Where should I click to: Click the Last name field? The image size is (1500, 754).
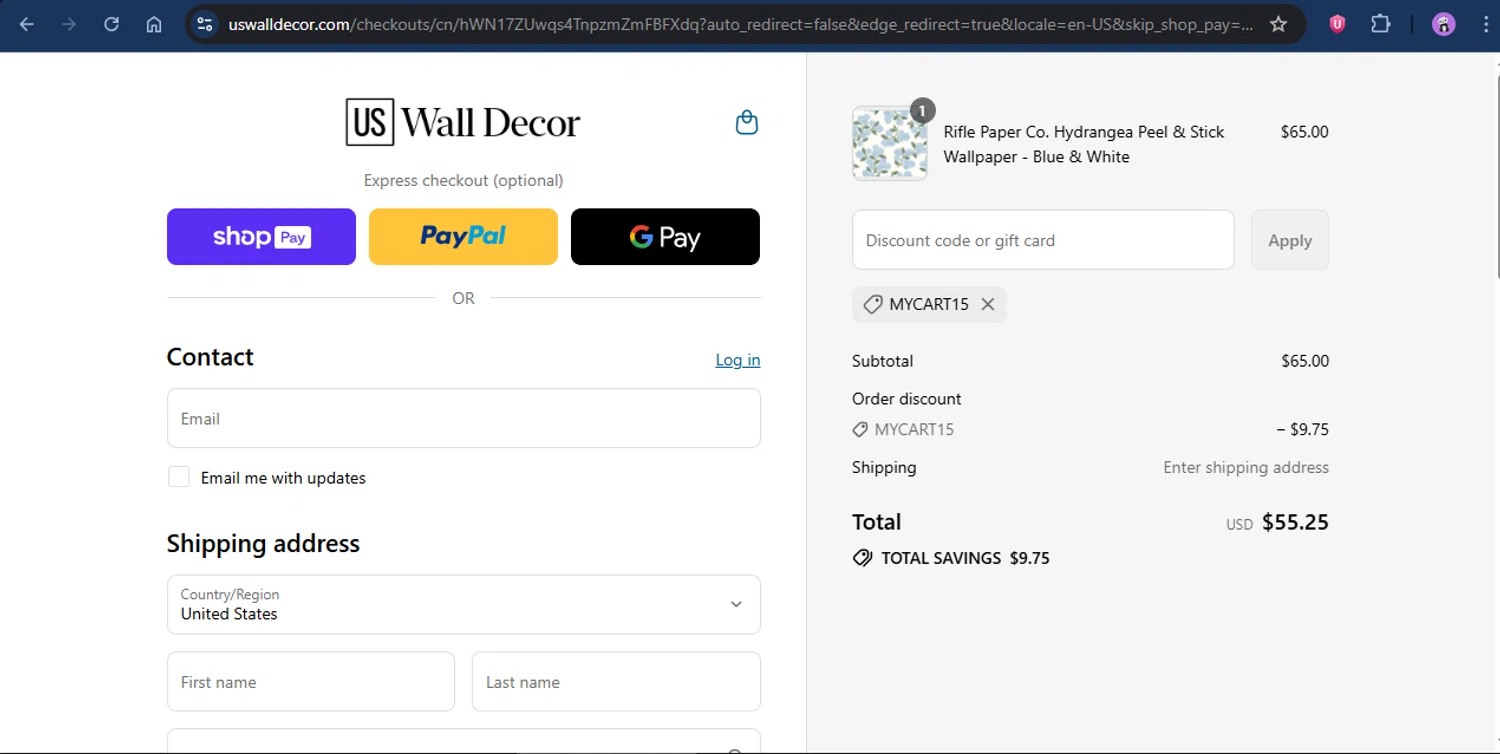(x=616, y=682)
